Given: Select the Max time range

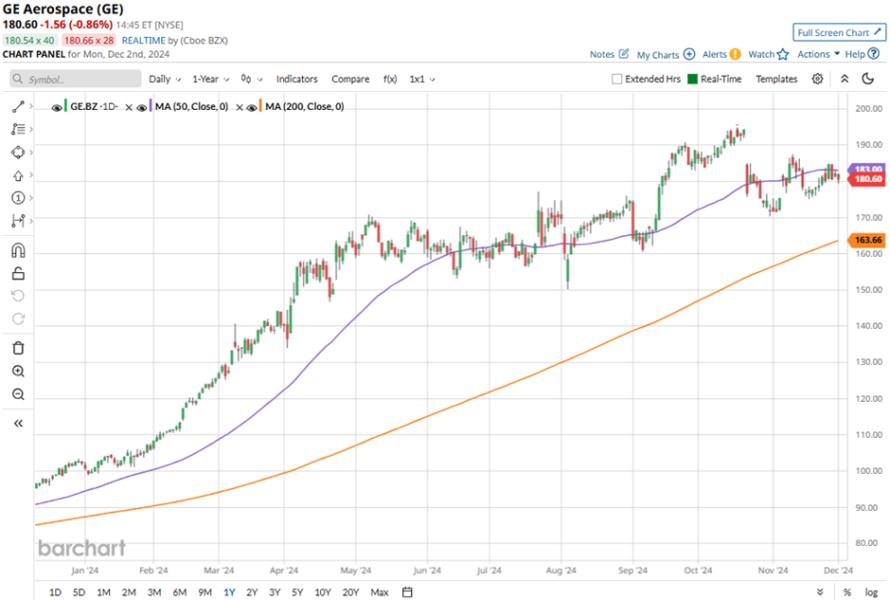Looking at the screenshot, I should point(379,592).
